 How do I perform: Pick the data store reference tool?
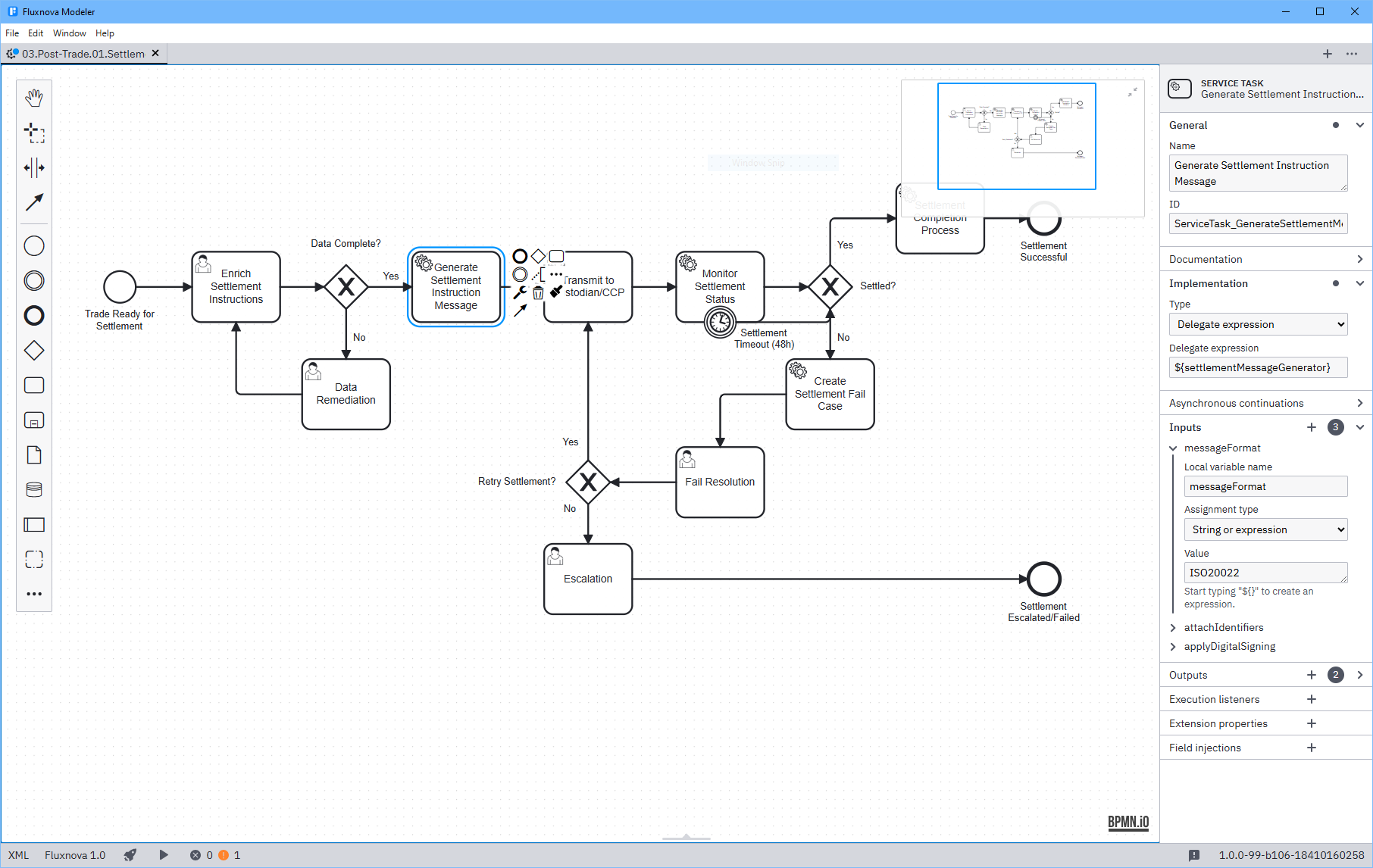(34, 490)
